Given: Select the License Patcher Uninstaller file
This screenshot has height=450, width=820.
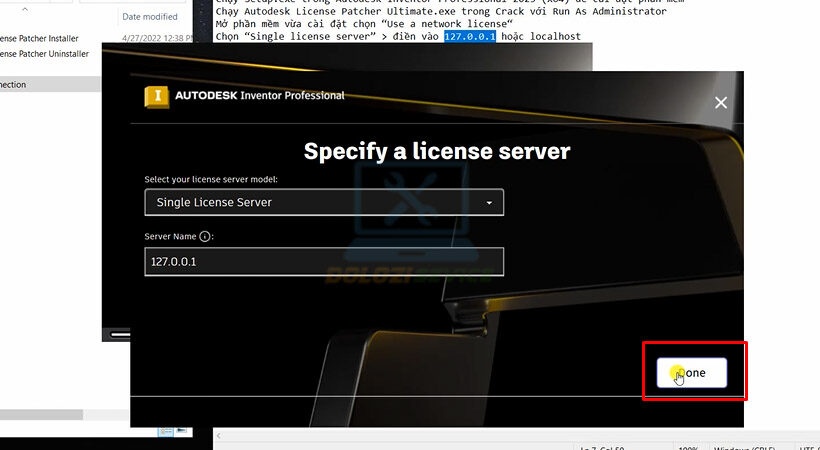Looking at the screenshot, I should coord(44,53).
